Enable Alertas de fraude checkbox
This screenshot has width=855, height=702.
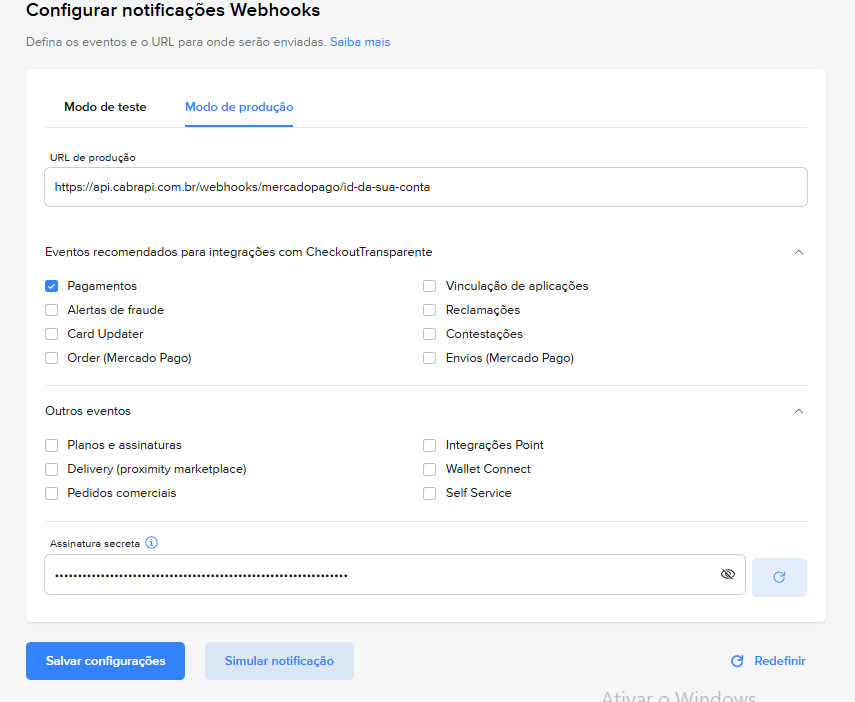pyautogui.click(x=52, y=310)
